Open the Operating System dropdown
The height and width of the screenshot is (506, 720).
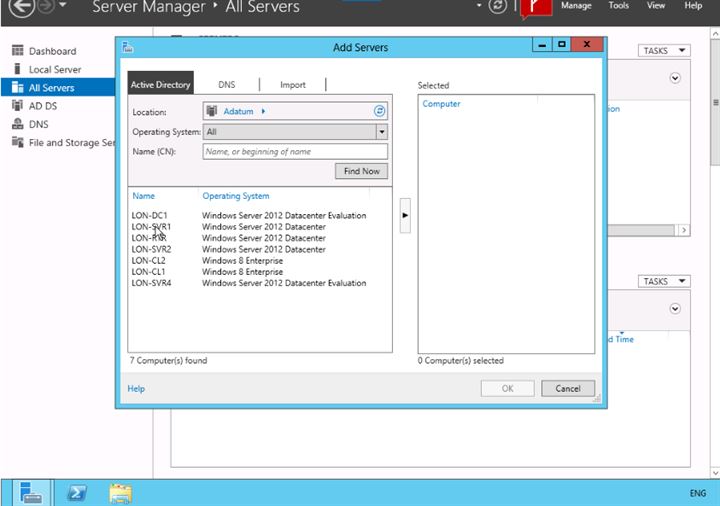point(382,132)
